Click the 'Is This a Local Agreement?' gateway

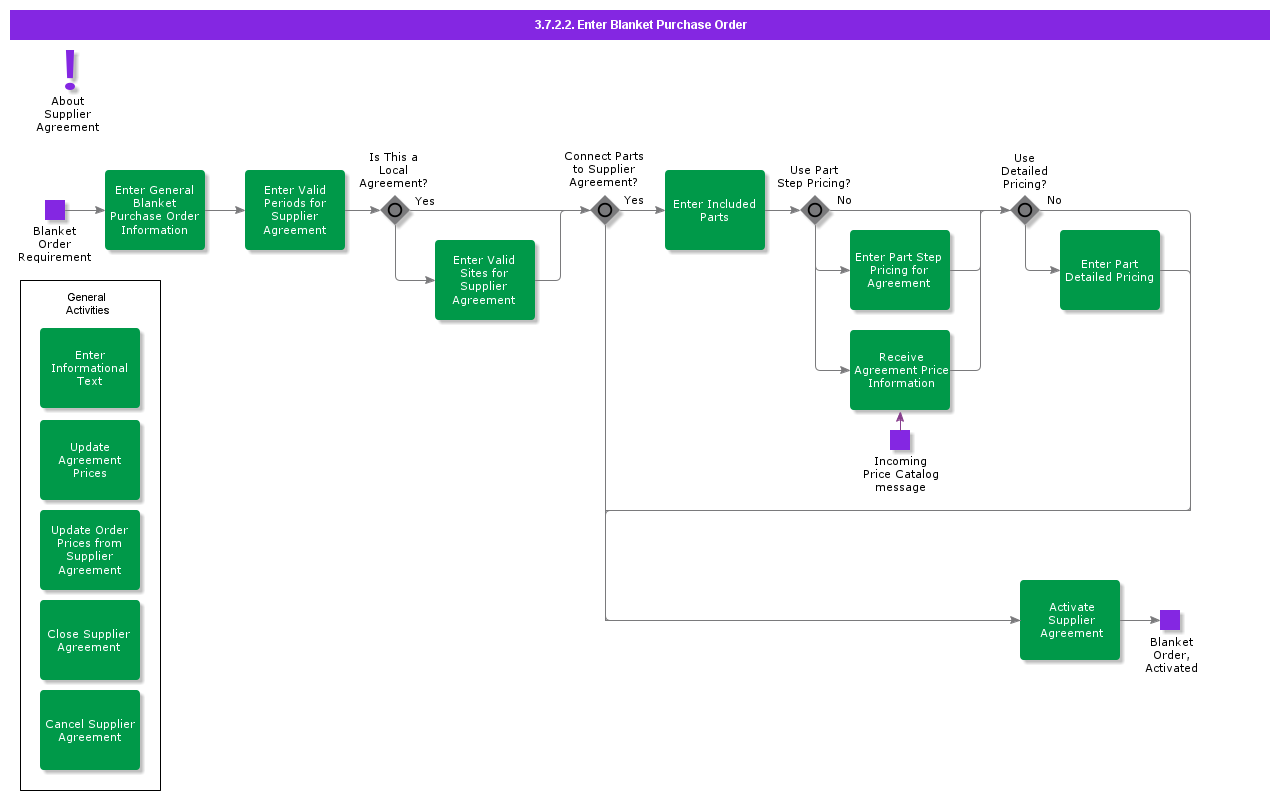tap(395, 210)
